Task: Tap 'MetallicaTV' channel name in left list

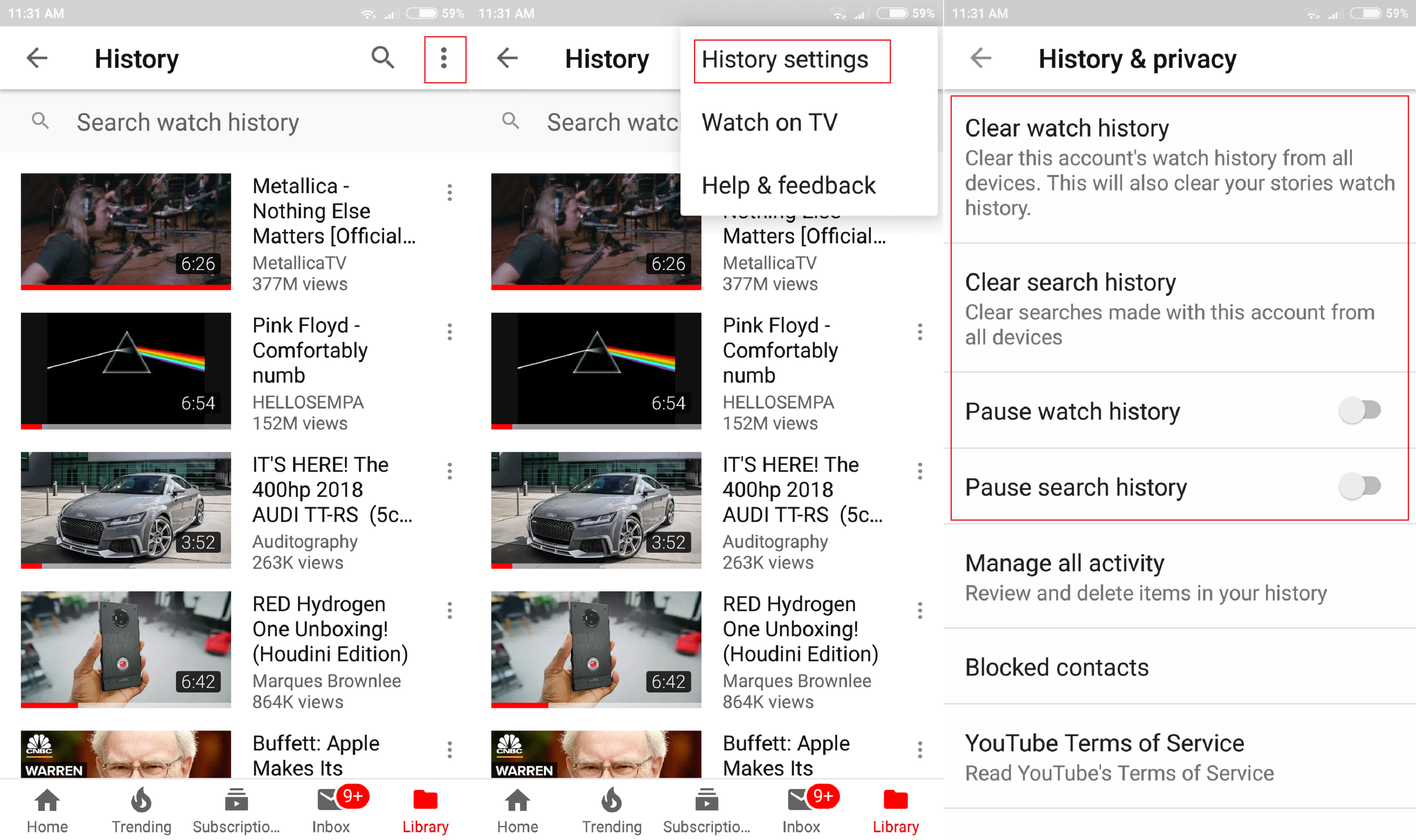Action: pyautogui.click(x=299, y=263)
